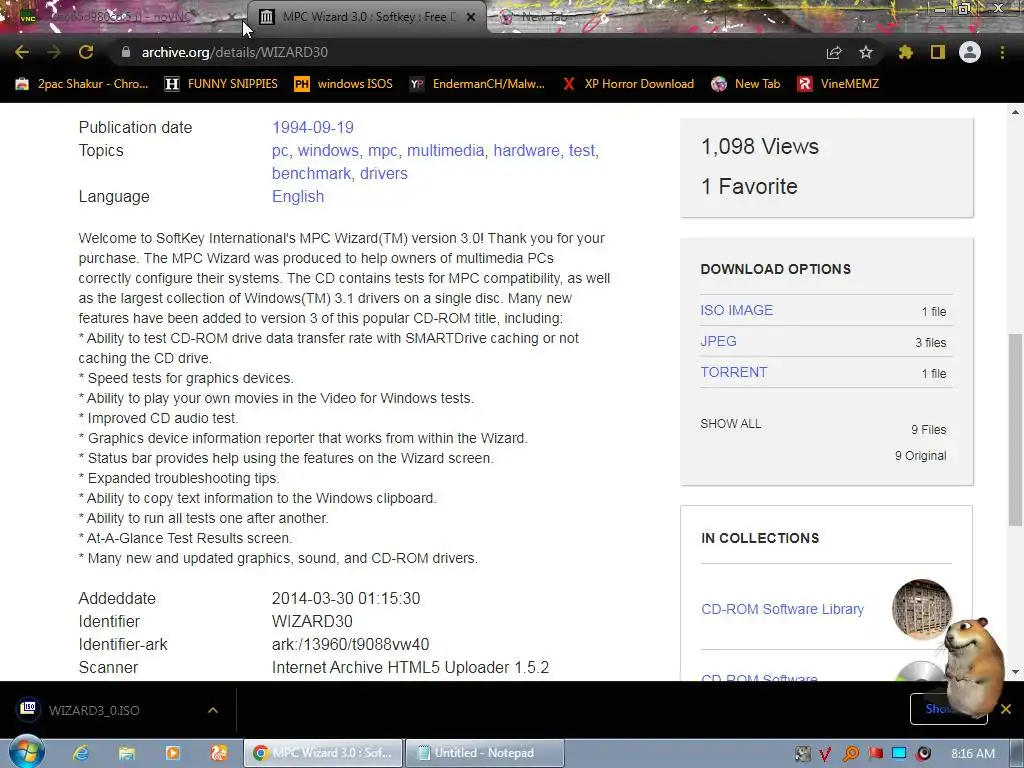The width and height of the screenshot is (1024, 768).
Task: Click the site lock icon in address bar
Action: (125, 52)
